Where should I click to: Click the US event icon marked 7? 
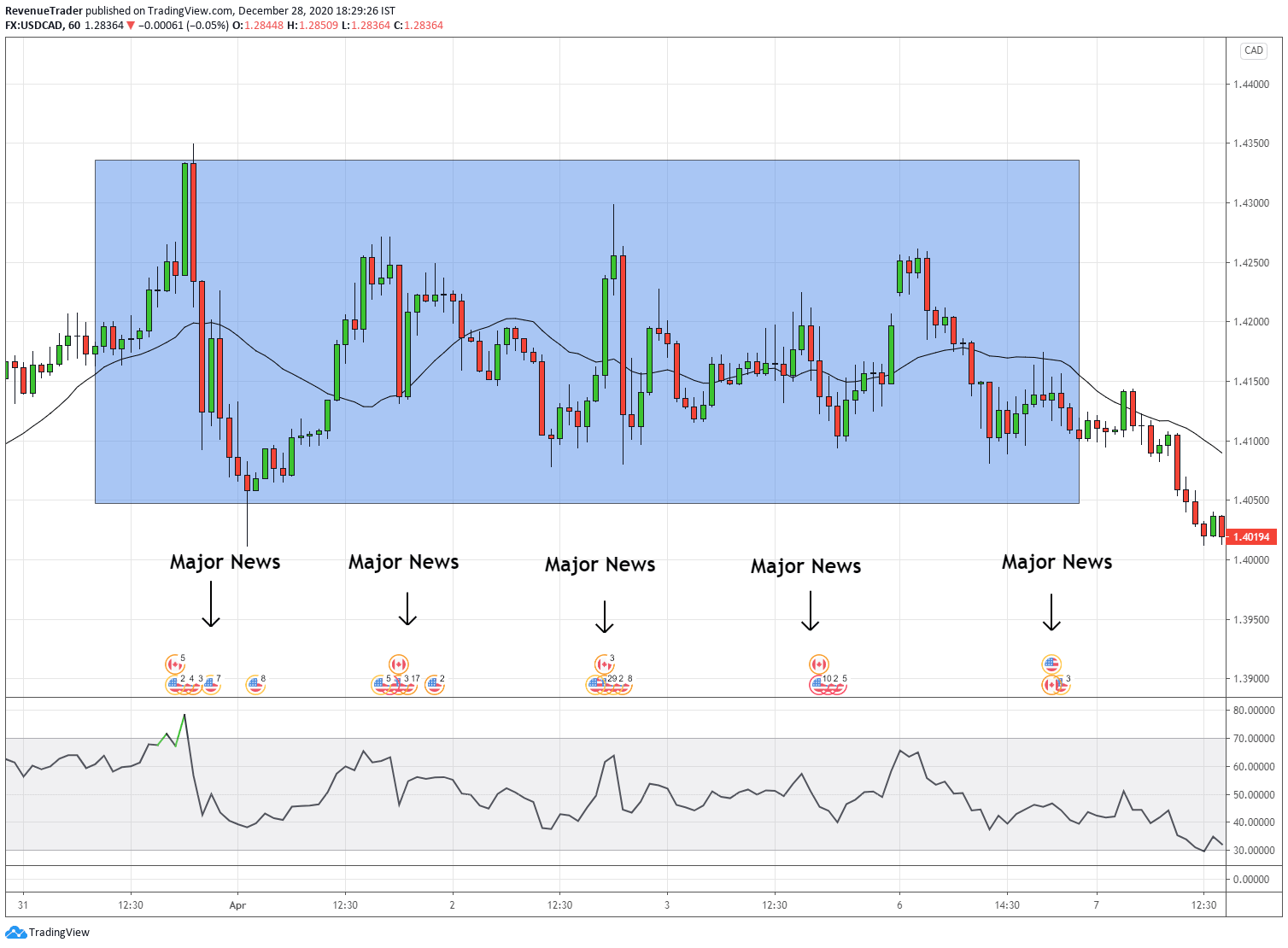pos(211,685)
